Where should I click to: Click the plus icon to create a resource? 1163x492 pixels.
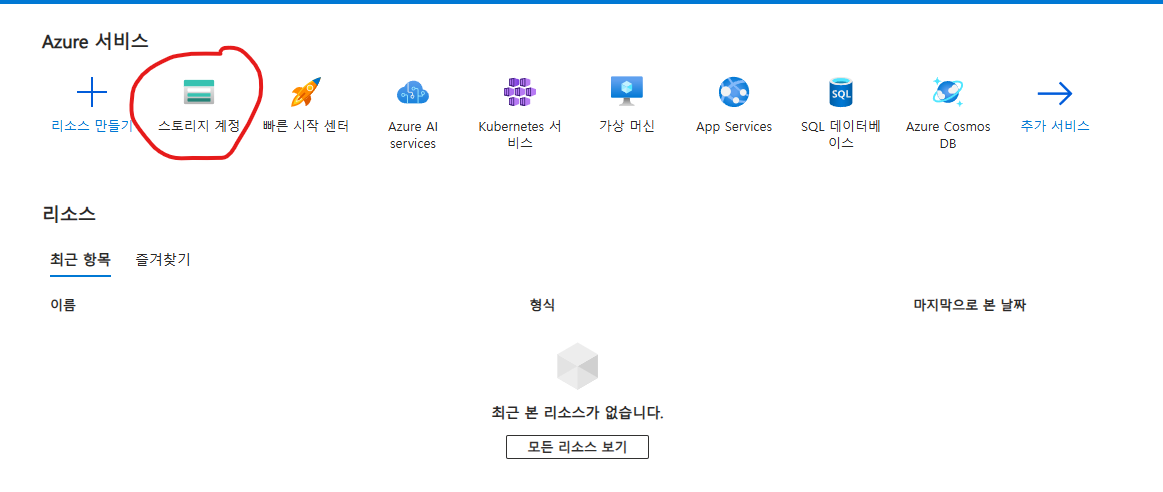point(92,93)
